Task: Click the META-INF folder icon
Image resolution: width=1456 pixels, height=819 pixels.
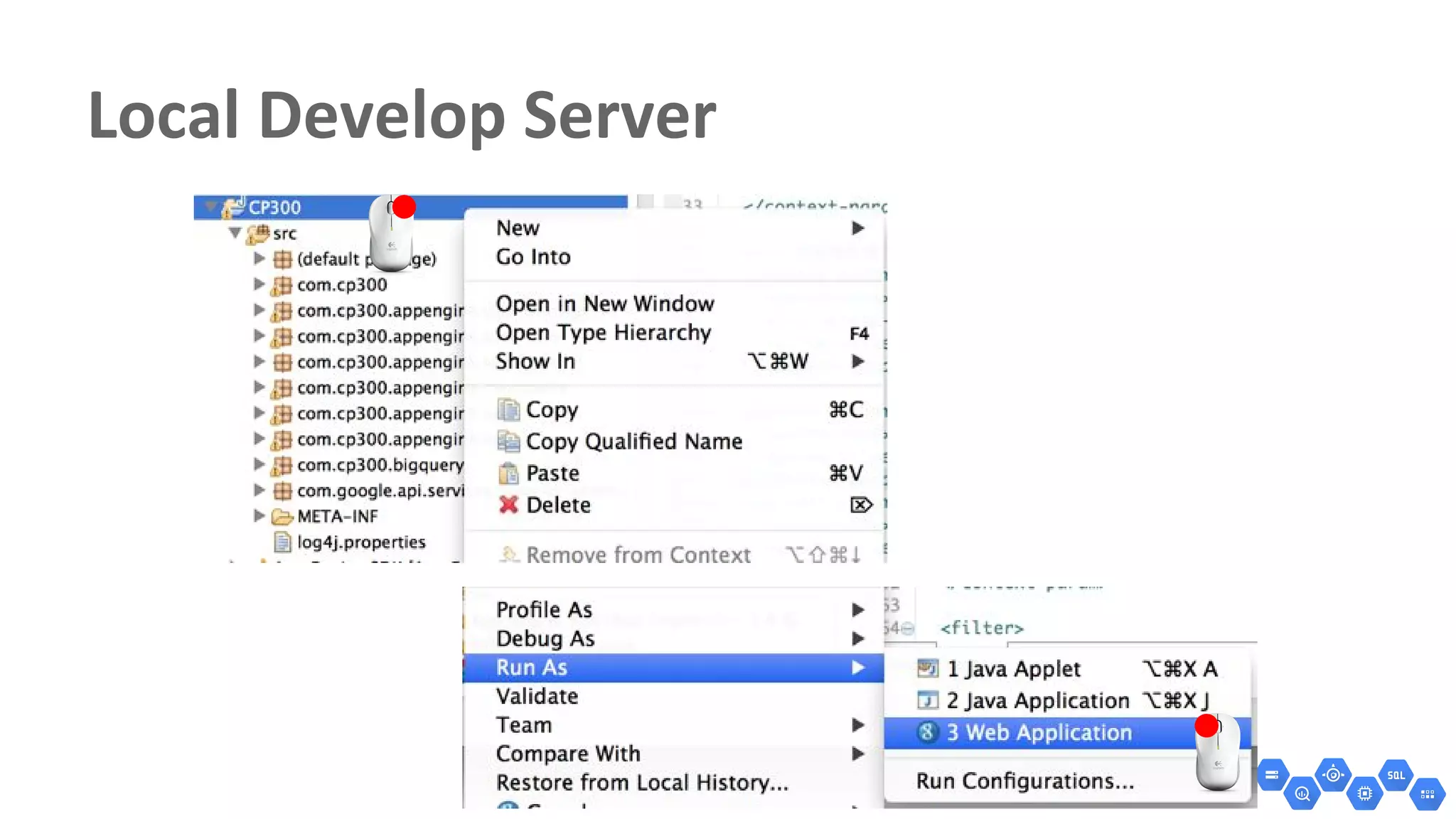Action: point(282,517)
